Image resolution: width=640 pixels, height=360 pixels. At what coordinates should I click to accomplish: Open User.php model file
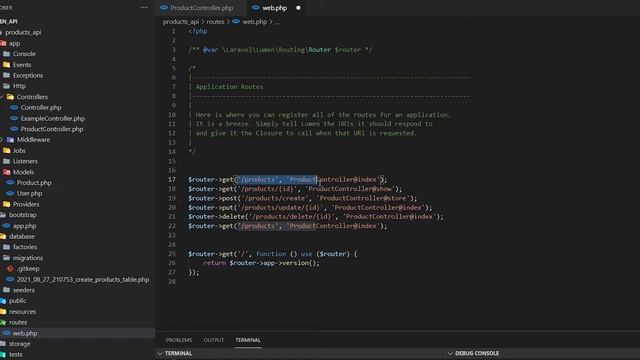click(29, 193)
